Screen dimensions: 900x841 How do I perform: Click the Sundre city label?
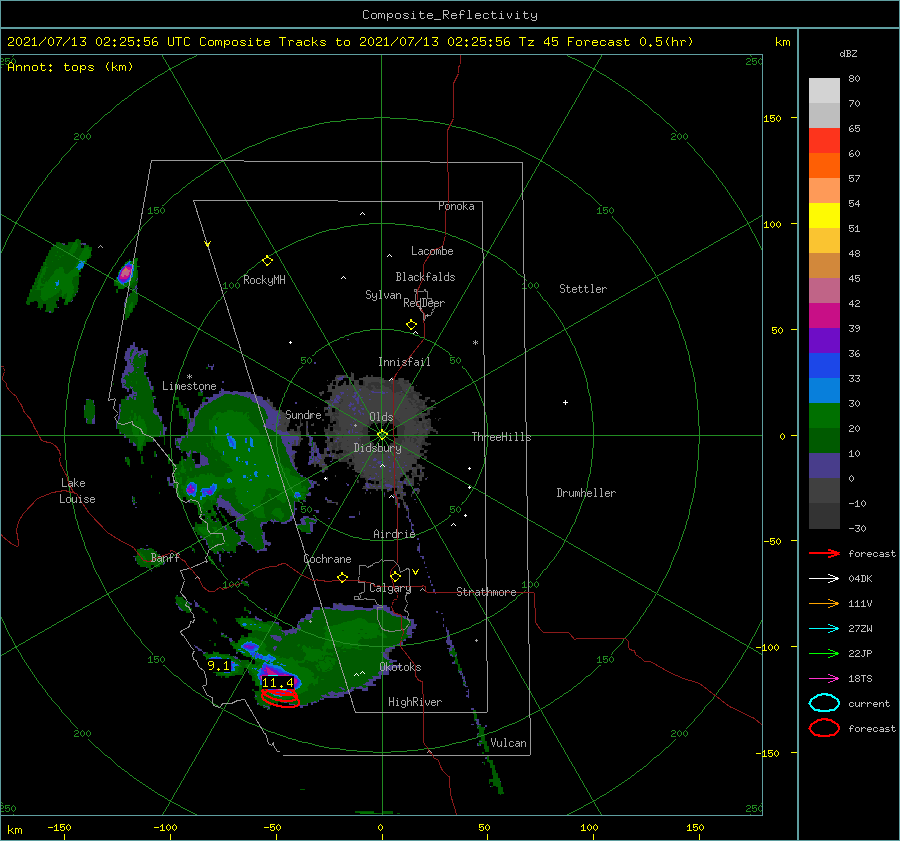(x=303, y=414)
